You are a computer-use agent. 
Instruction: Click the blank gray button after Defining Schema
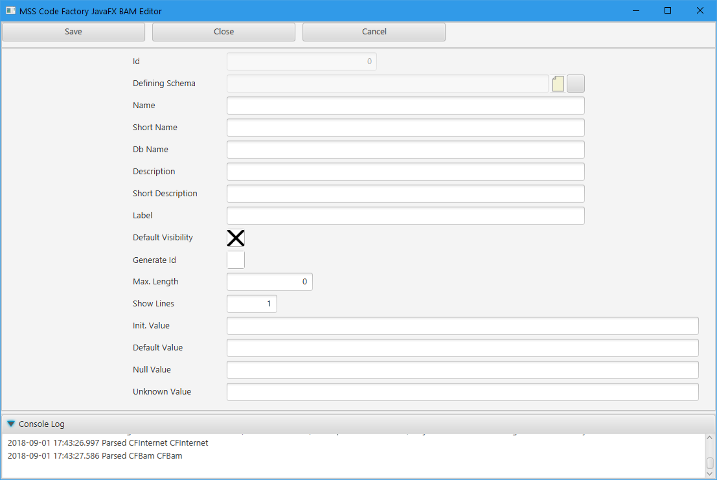tap(576, 84)
